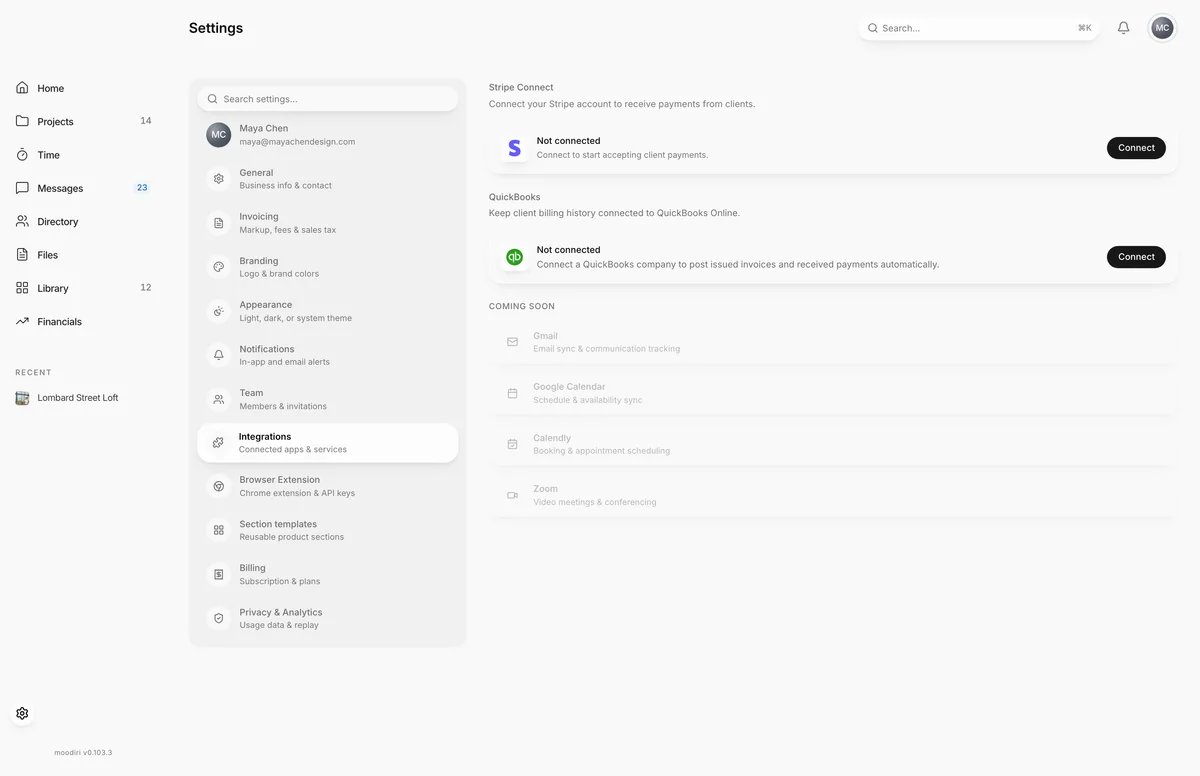Click the Team members icon
This screenshot has height=776, width=1200.
tap(219, 399)
